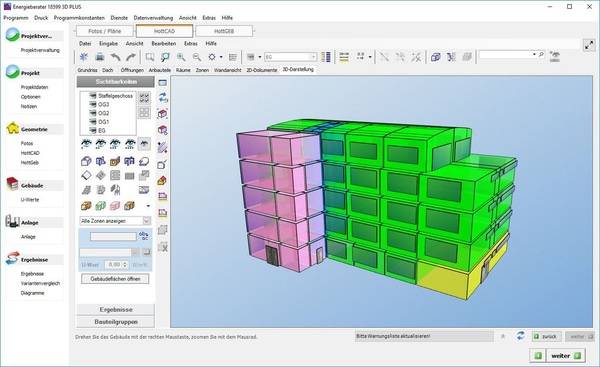Click the 'Gebäudeflächen öffnen' button
Image resolution: width=600 pixels, height=367 pixels.
(x=115, y=279)
